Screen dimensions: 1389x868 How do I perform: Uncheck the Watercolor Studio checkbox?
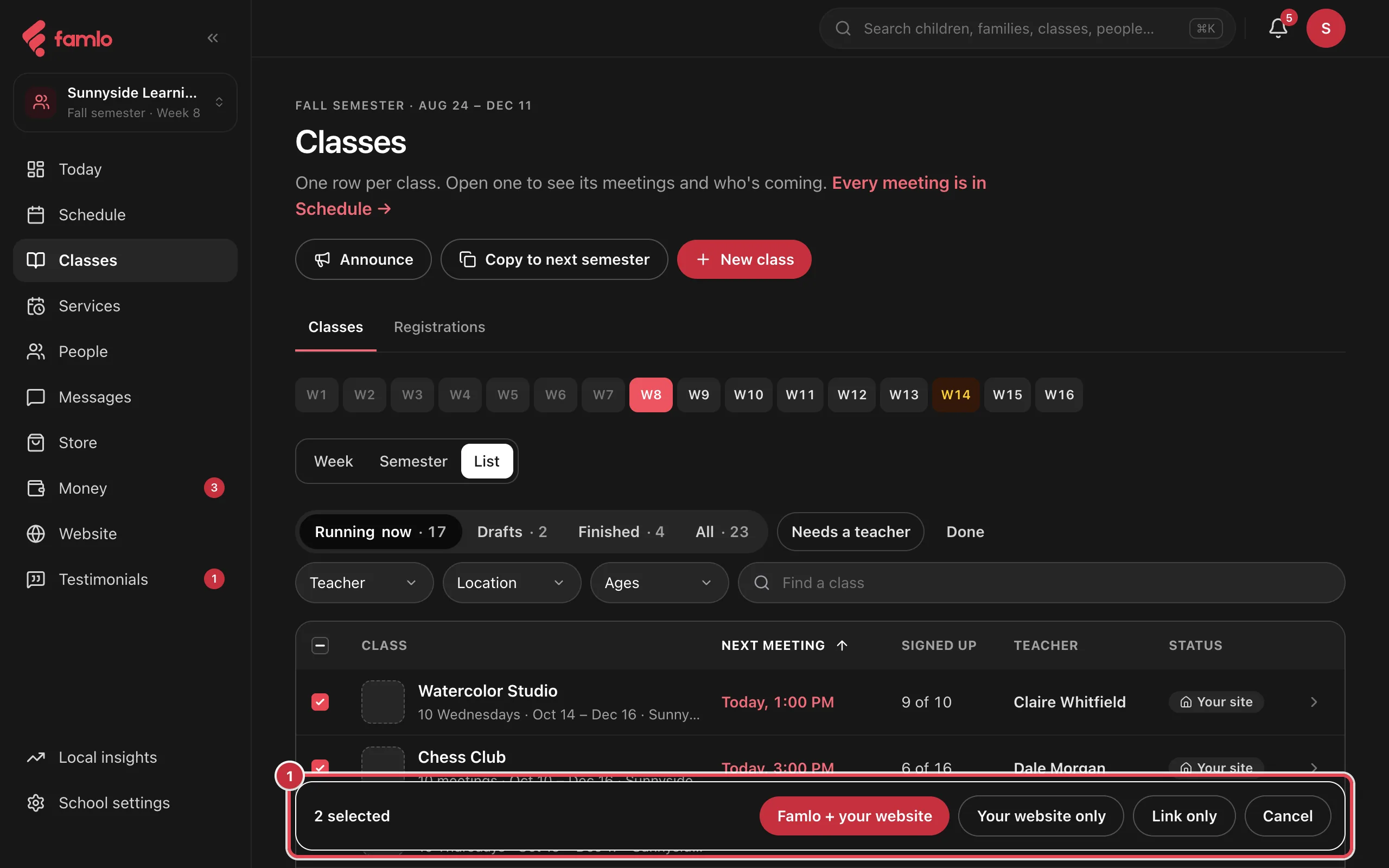coord(320,702)
